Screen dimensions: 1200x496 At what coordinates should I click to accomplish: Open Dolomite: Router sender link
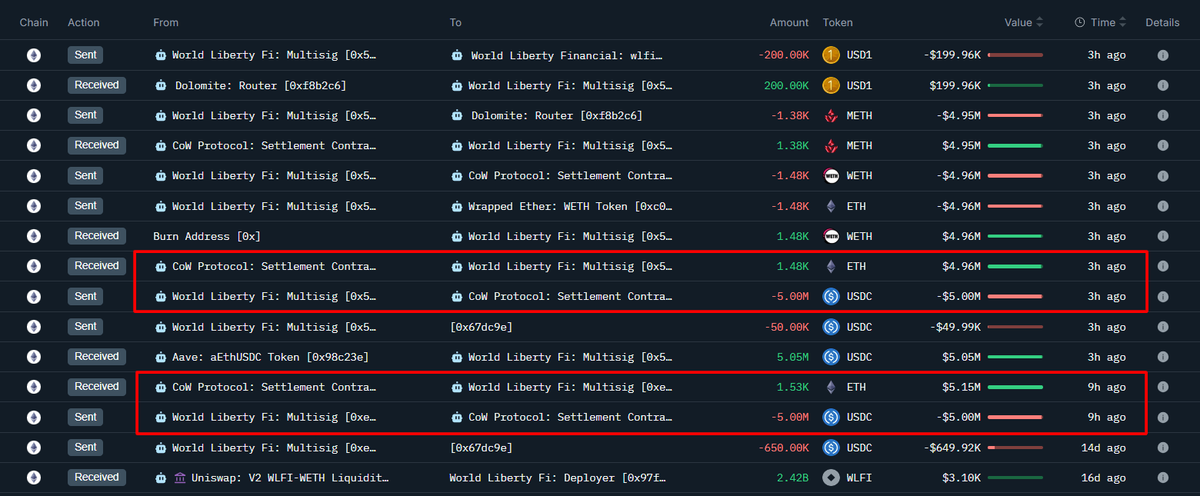point(260,86)
